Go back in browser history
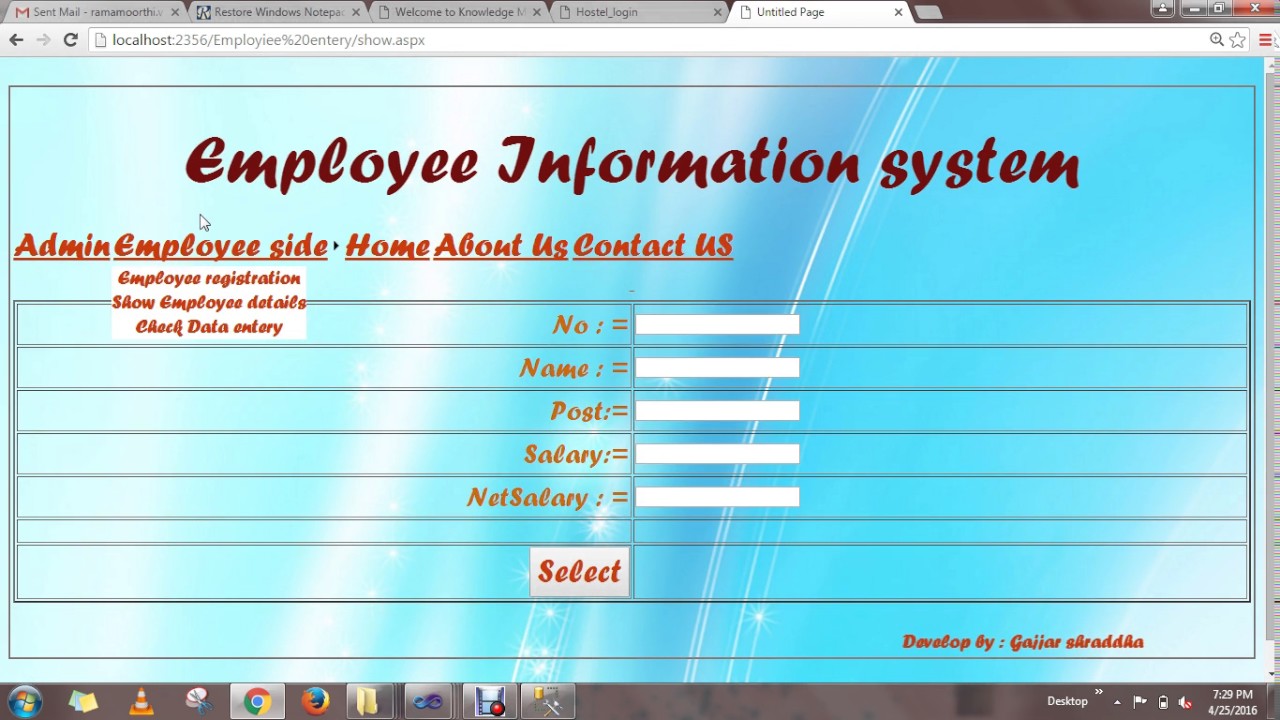 (16, 40)
